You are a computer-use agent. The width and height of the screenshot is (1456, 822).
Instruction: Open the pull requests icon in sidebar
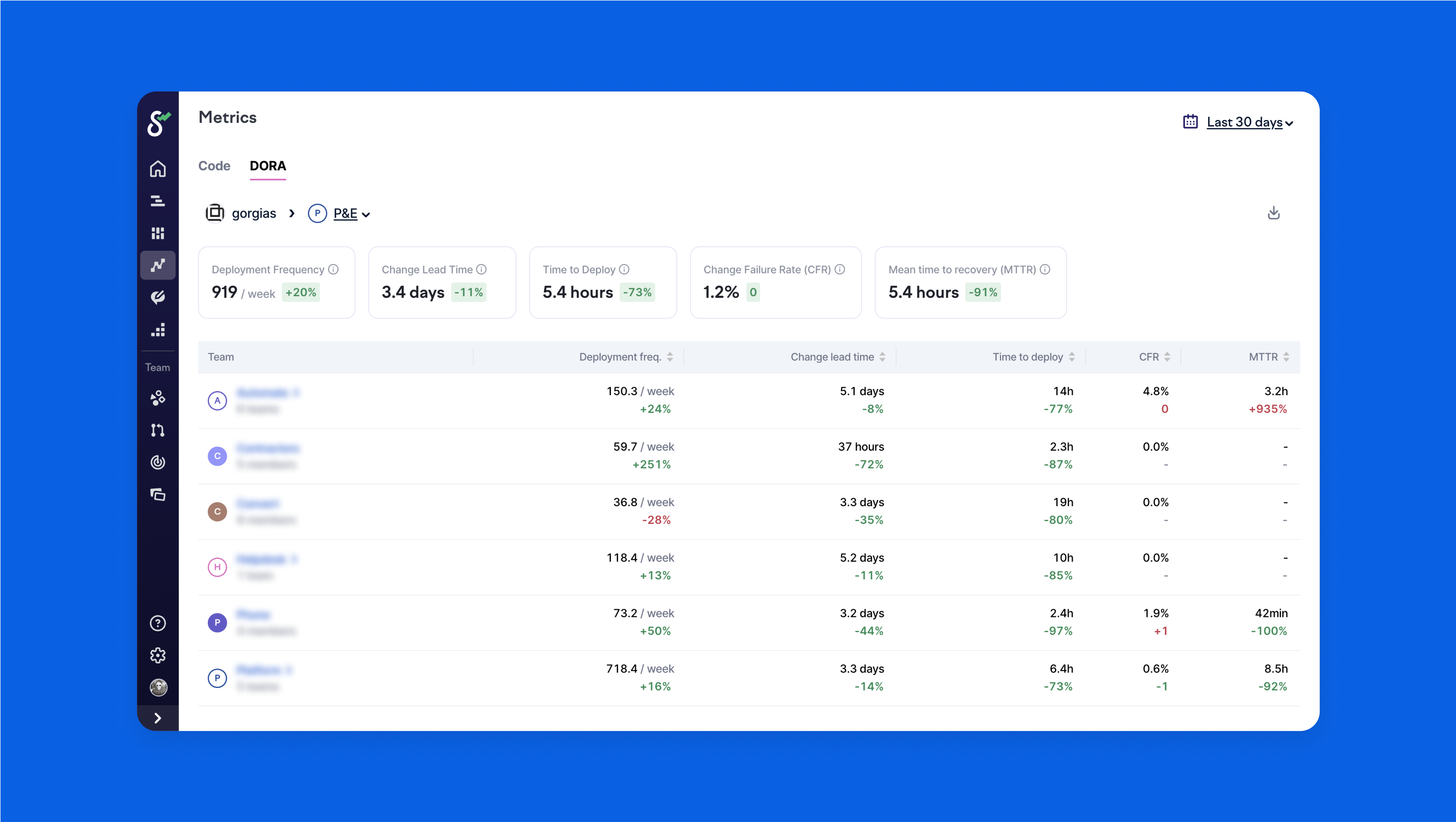[158, 430]
